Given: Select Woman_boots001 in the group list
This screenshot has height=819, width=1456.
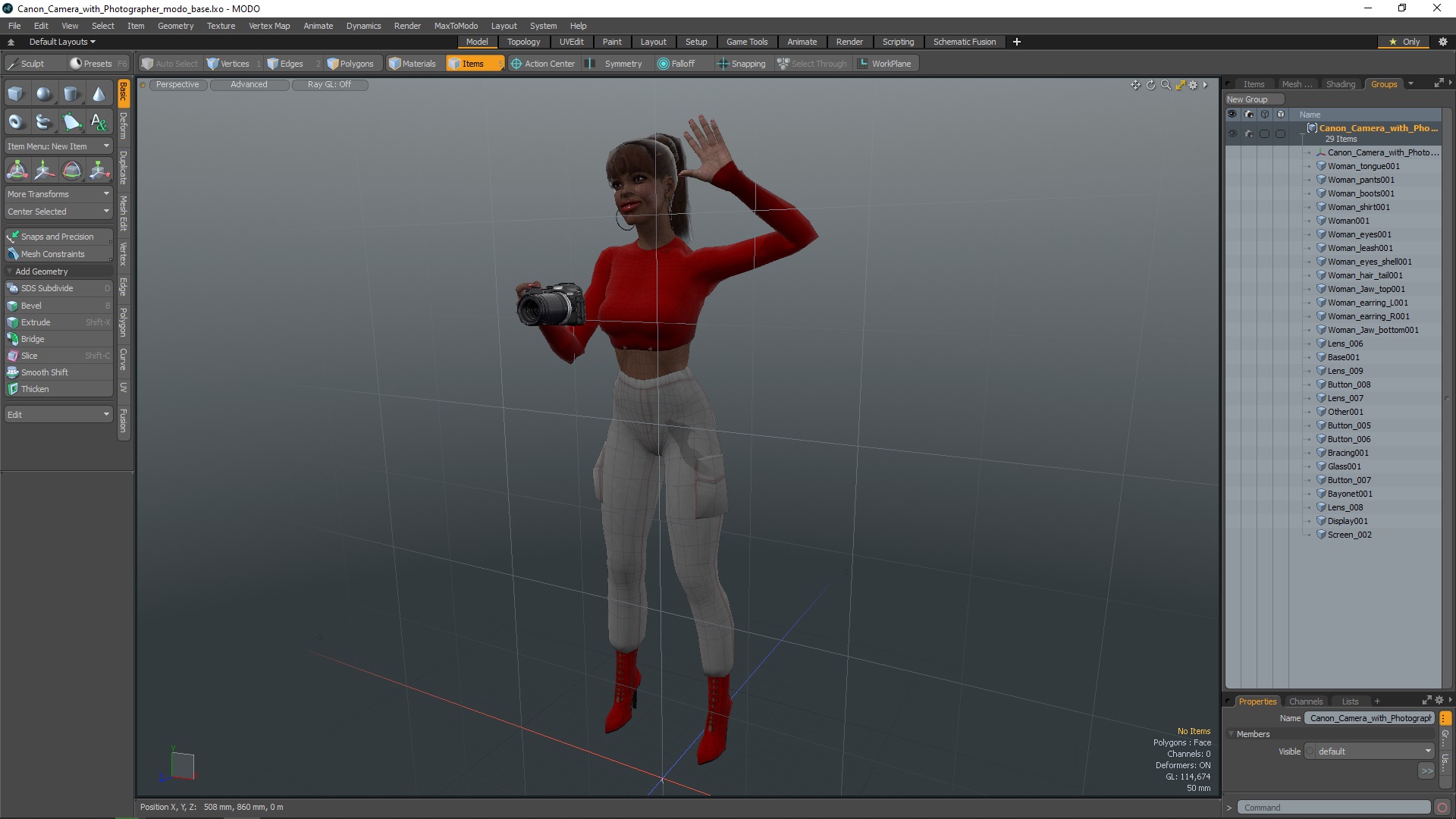Looking at the screenshot, I should pyautogui.click(x=1360, y=193).
